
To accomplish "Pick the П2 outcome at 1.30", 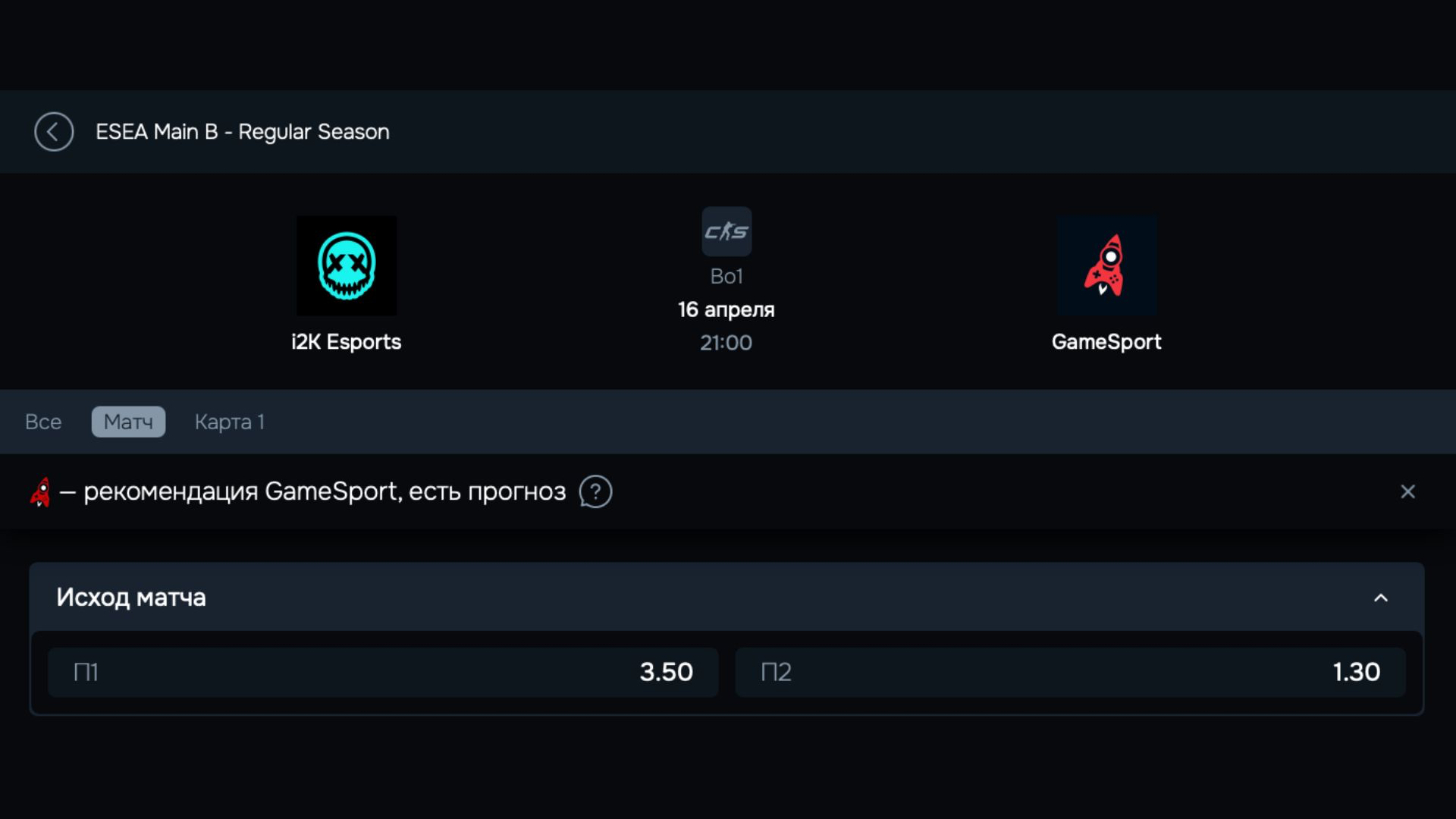I will [1070, 673].
